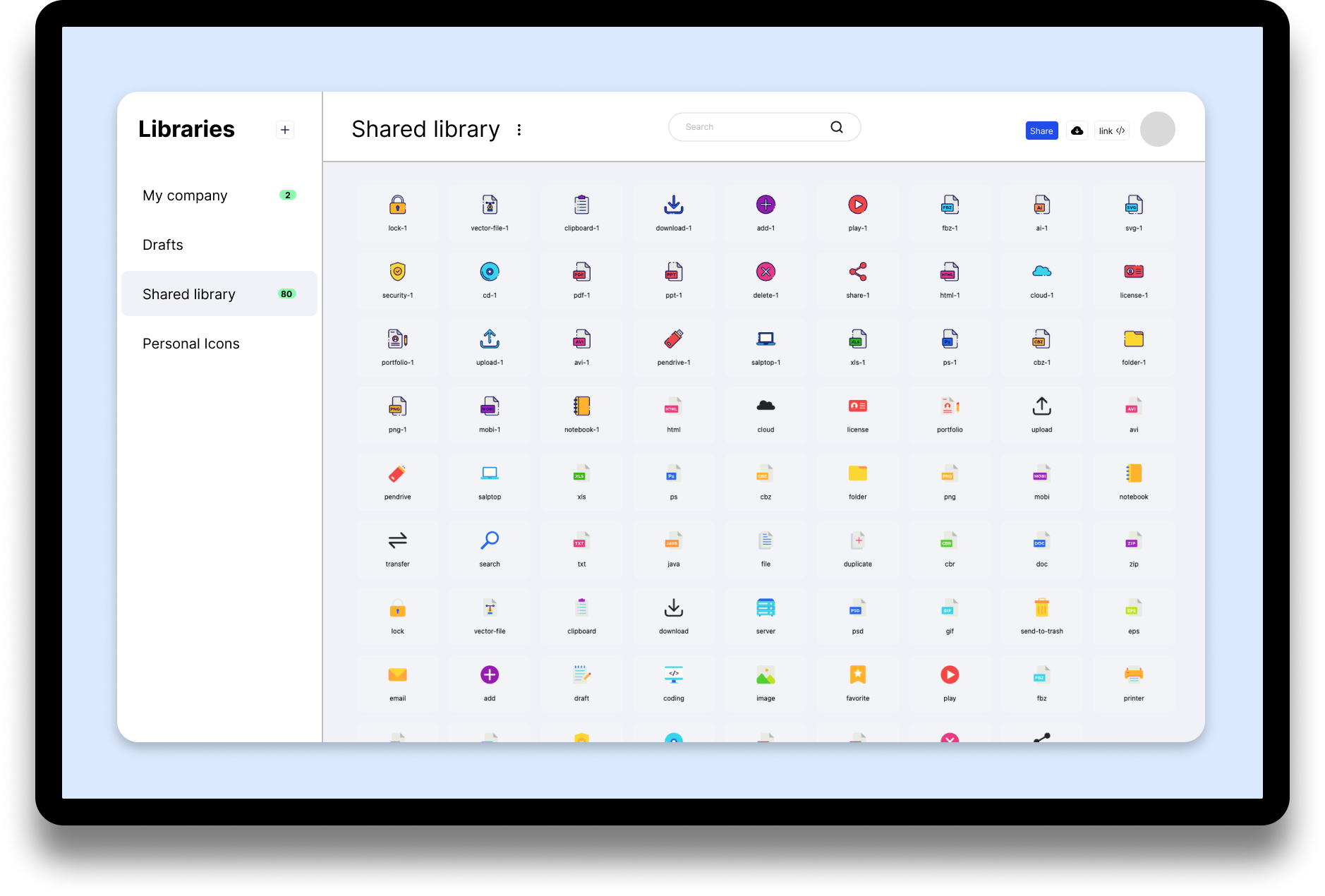Click the cloud download icon beside Share
The width and height of the screenshot is (1325, 896).
(1077, 131)
